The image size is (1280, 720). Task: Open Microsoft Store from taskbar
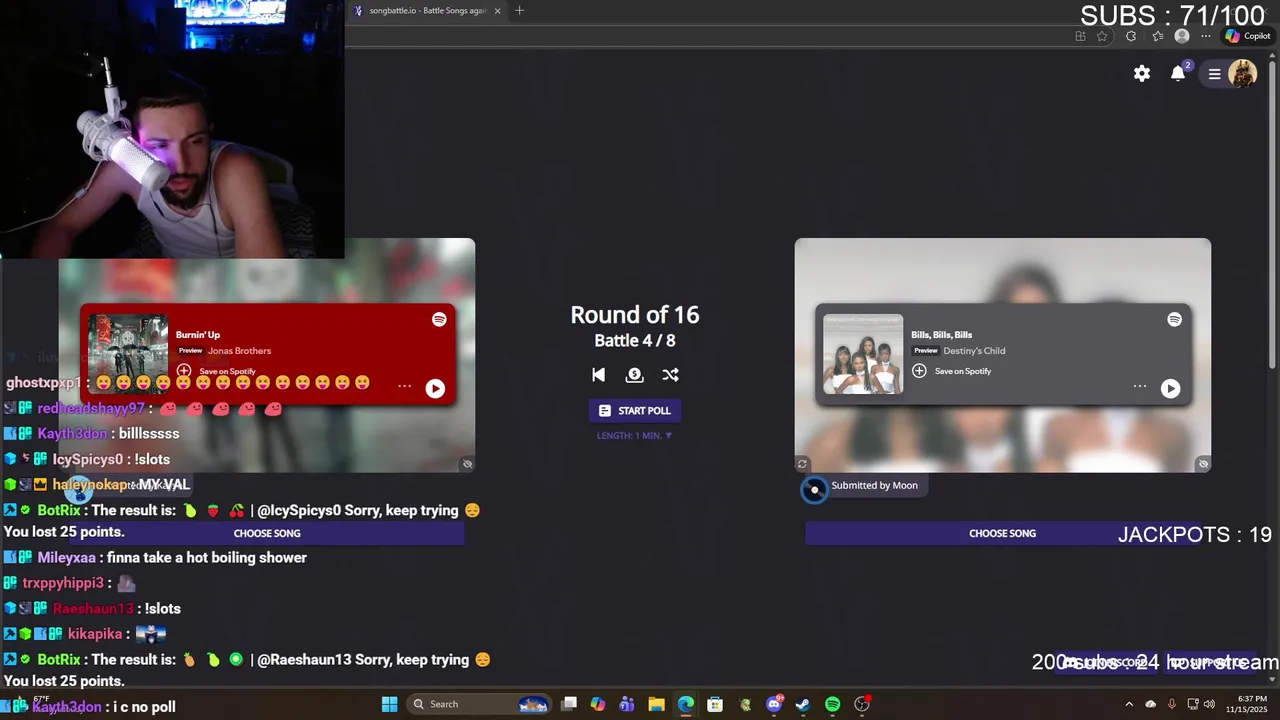click(x=715, y=704)
